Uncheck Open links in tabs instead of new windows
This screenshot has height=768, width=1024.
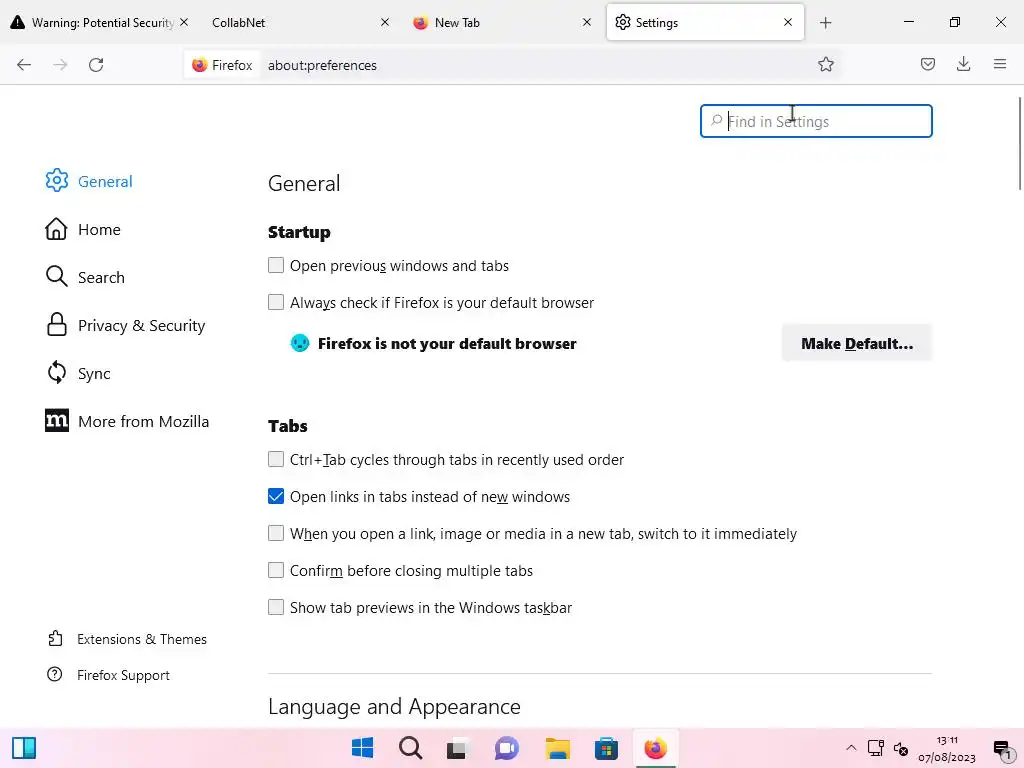click(276, 496)
